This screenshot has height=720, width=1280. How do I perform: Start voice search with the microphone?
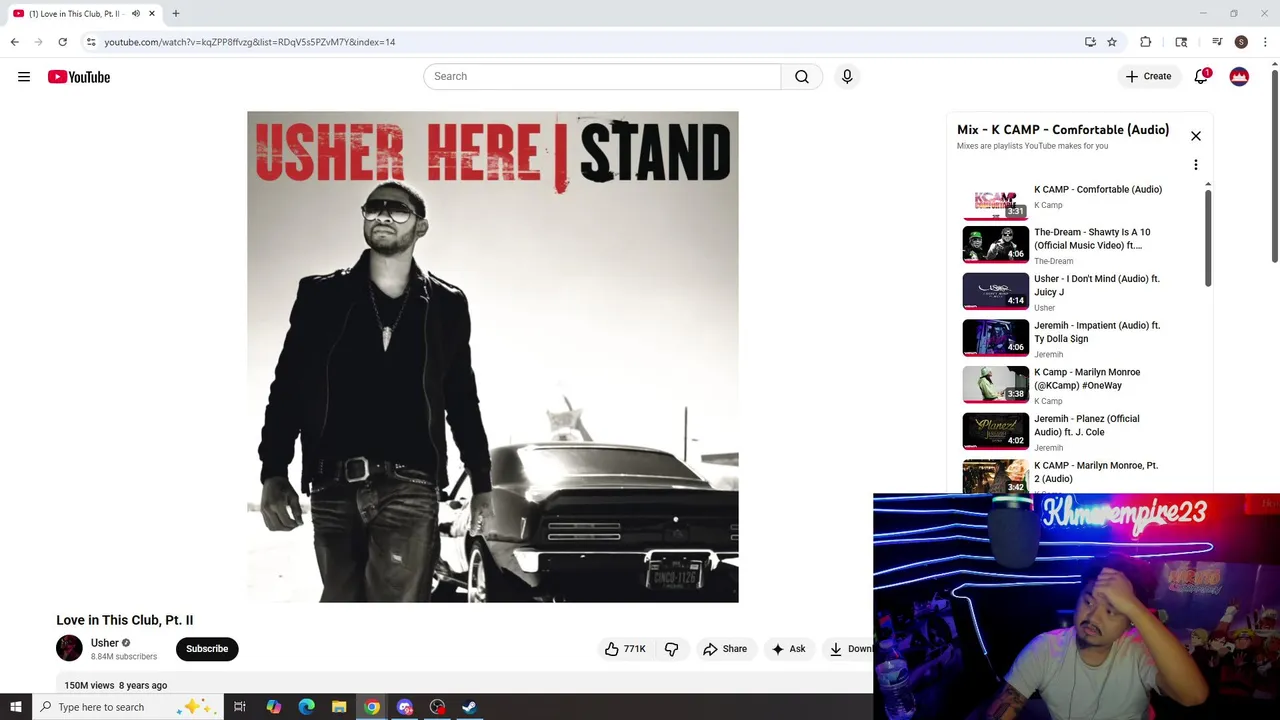[x=847, y=76]
